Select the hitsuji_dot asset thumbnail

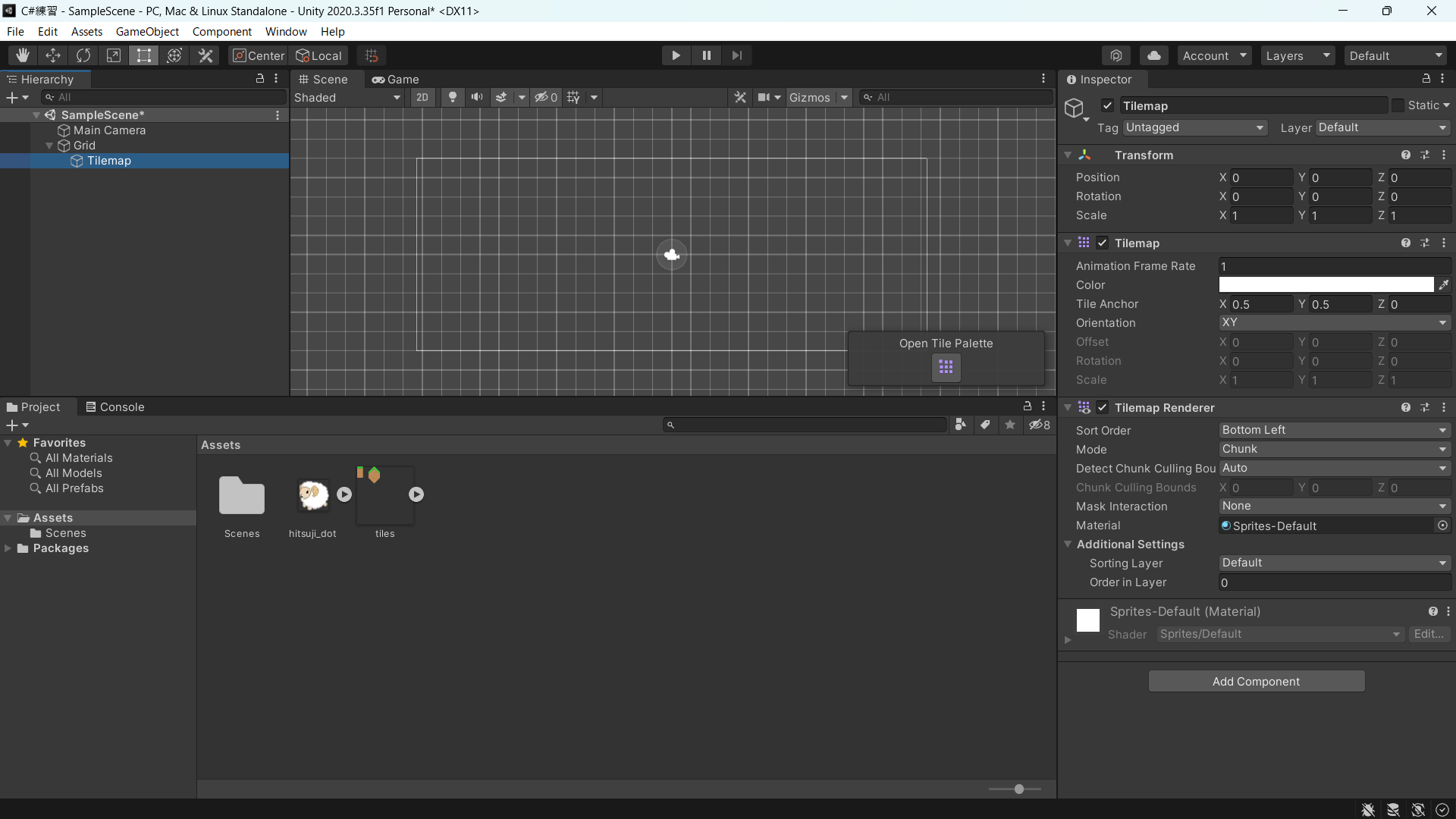(312, 496)
